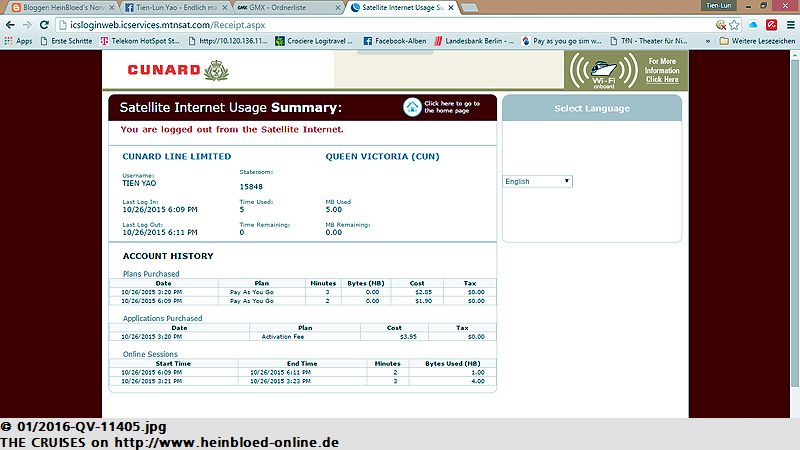The width and height of the screenshot is (800, 450).
Task: Click the MB Used value 5.00
Action: tap(334, 210)
